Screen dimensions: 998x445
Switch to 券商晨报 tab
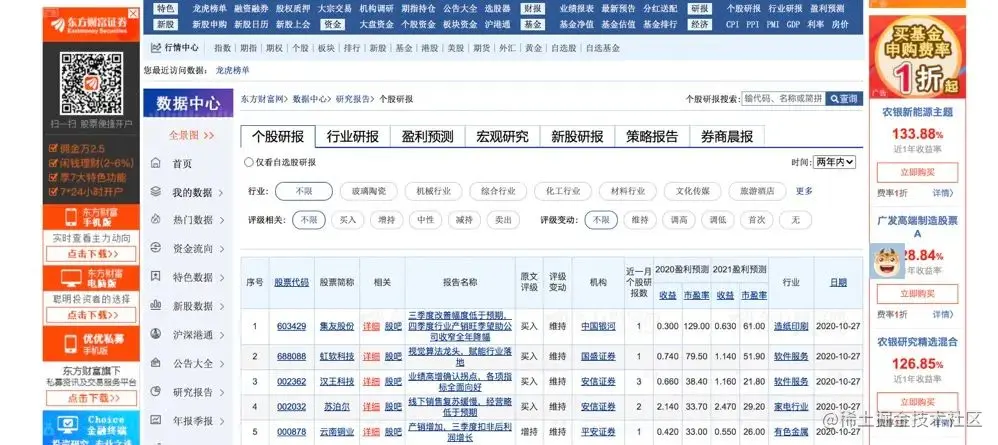727,136
